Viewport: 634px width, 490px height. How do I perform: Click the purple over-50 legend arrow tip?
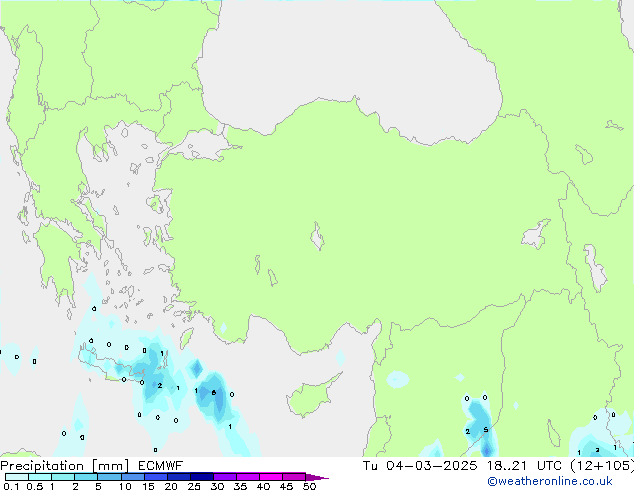coord(317,477)
